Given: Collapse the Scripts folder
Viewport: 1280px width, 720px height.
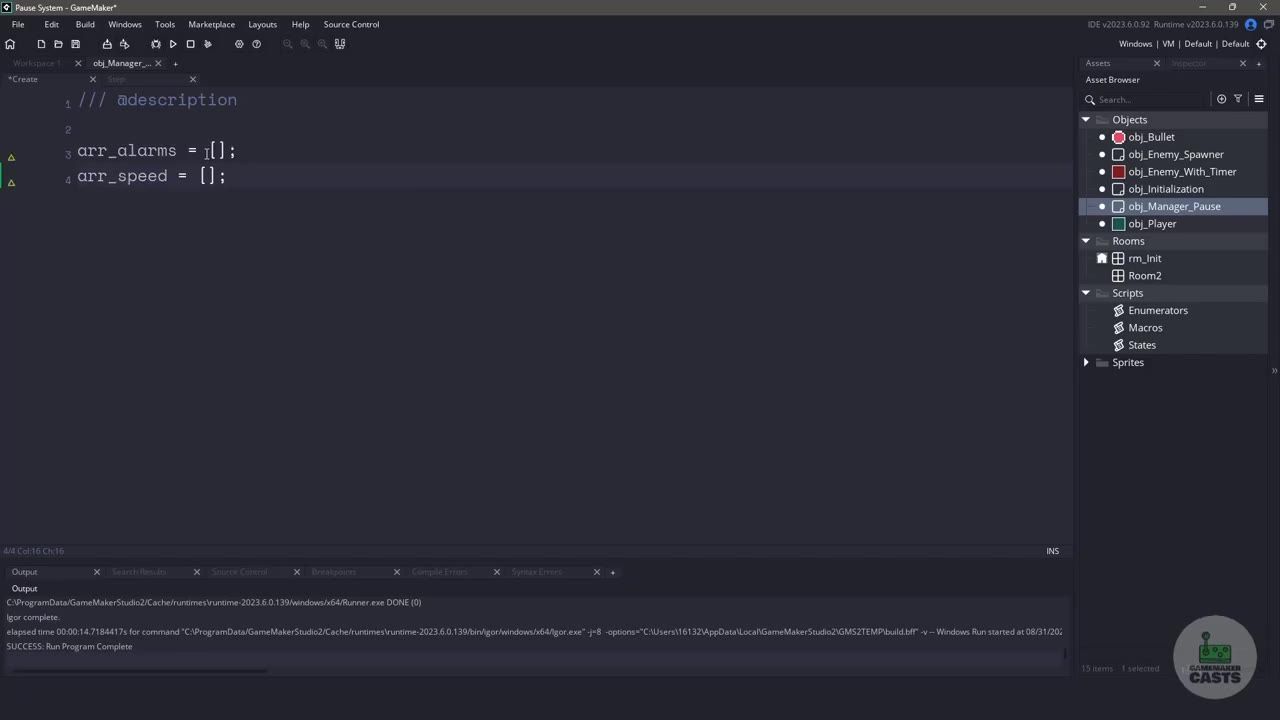Looking at the screenshot, I should pyautogui.click(x=1086, y=293).
